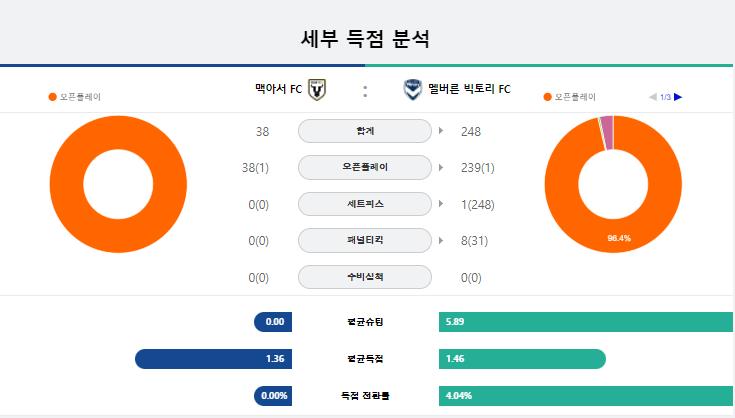735x418 pixels.
Task: Expand the 페널티킥 row arrow
Action: pyautogui.click(x=441, y=240)
